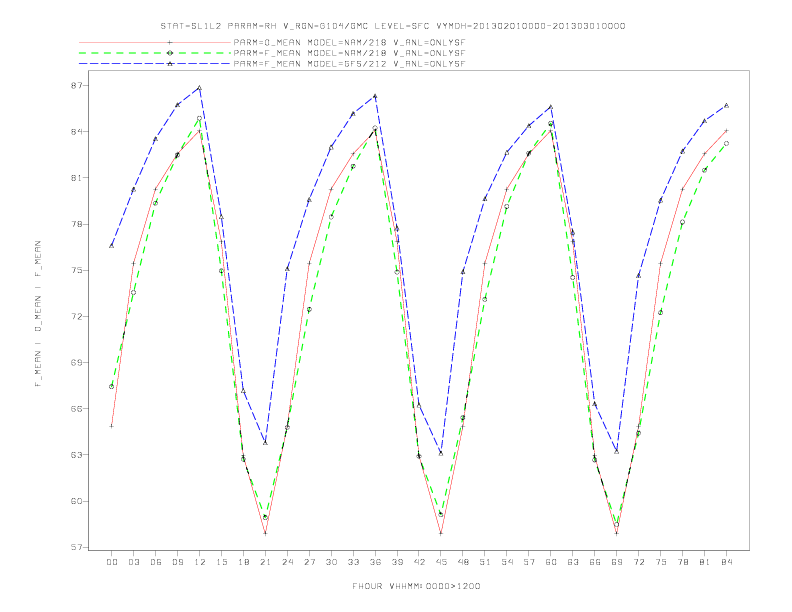Click the green circle data point at hour 00
The width and height of the screenshot is (792, 612).
(112, 387)
